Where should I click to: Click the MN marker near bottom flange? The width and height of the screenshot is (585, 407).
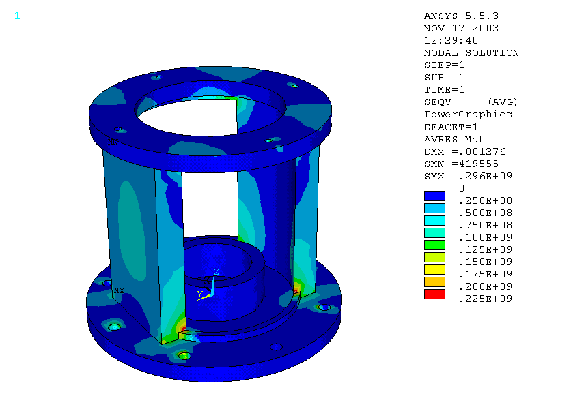[119, 290]
